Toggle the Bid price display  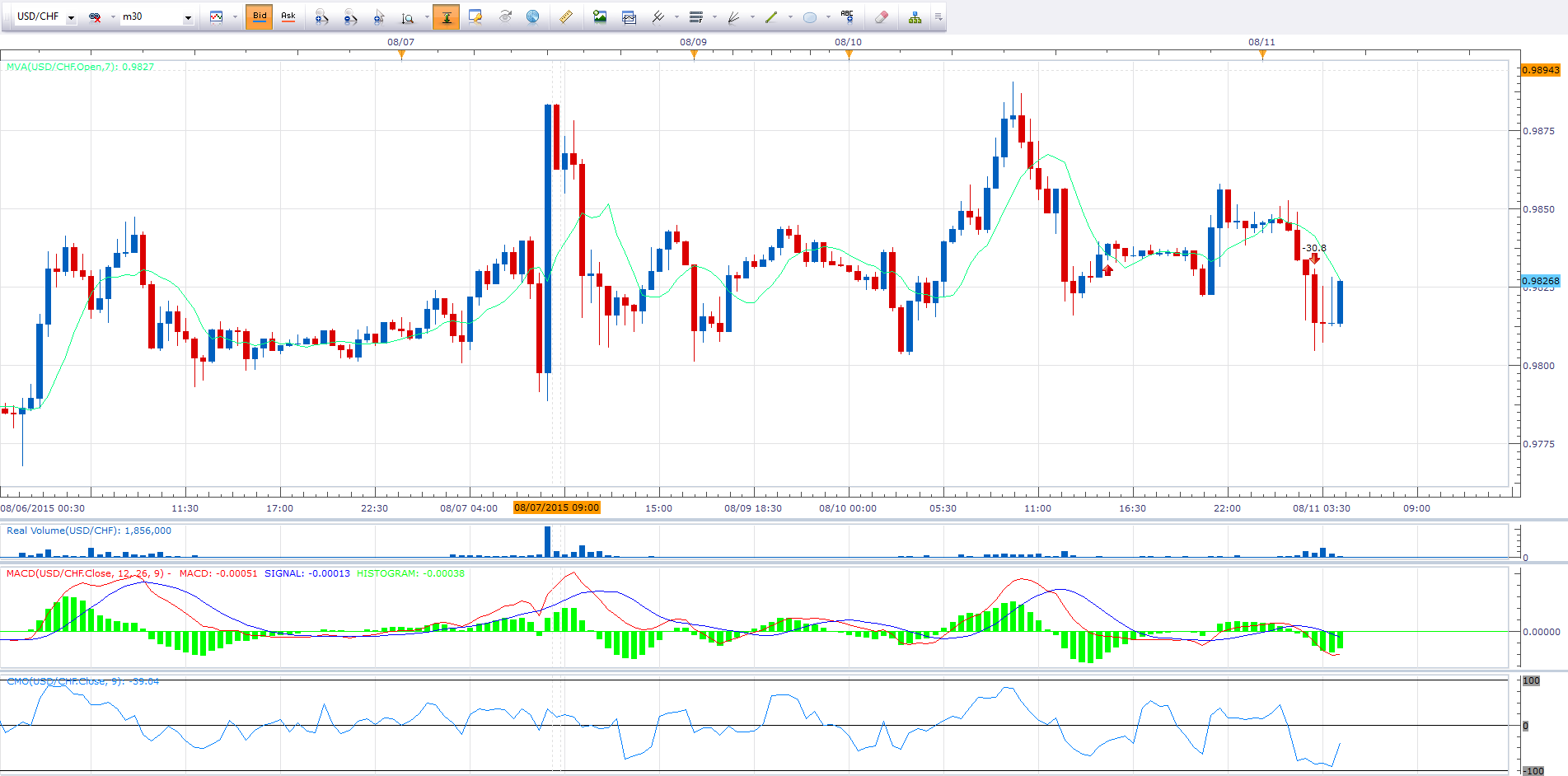click(x=260, y=16)
